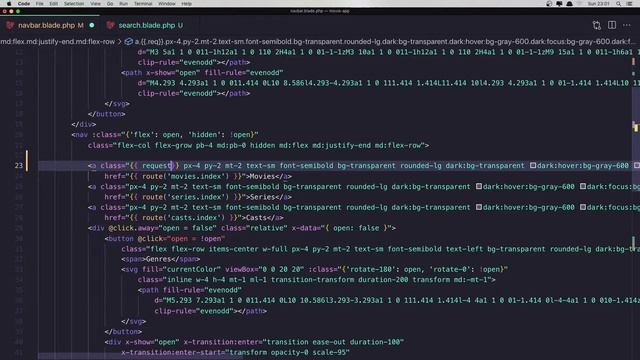The image size is (640, 360).
Task: Click the @click="open = !open" button attribute
Action: click(x=181, y=238)
